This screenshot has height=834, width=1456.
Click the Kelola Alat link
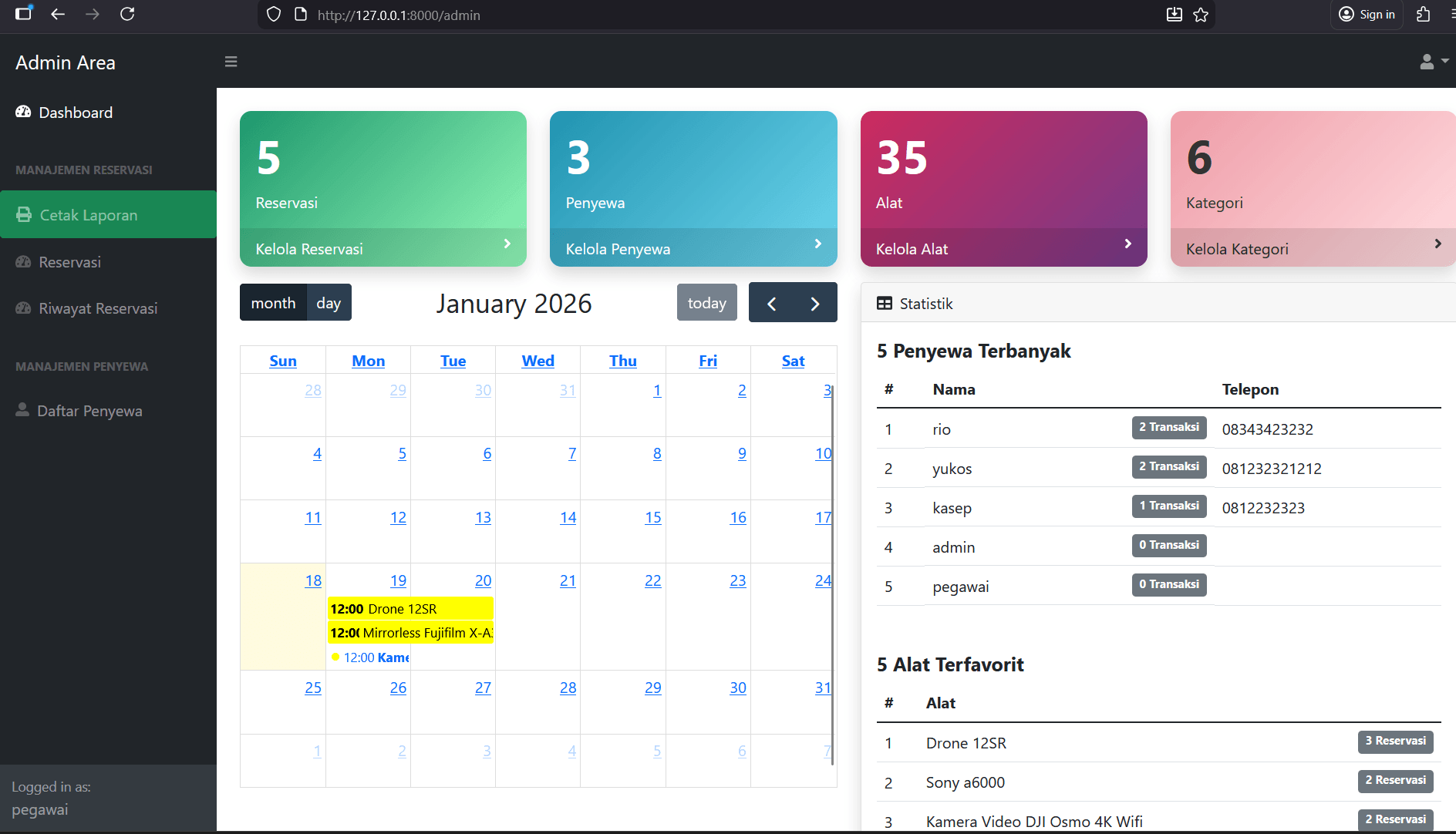point(912,249)
